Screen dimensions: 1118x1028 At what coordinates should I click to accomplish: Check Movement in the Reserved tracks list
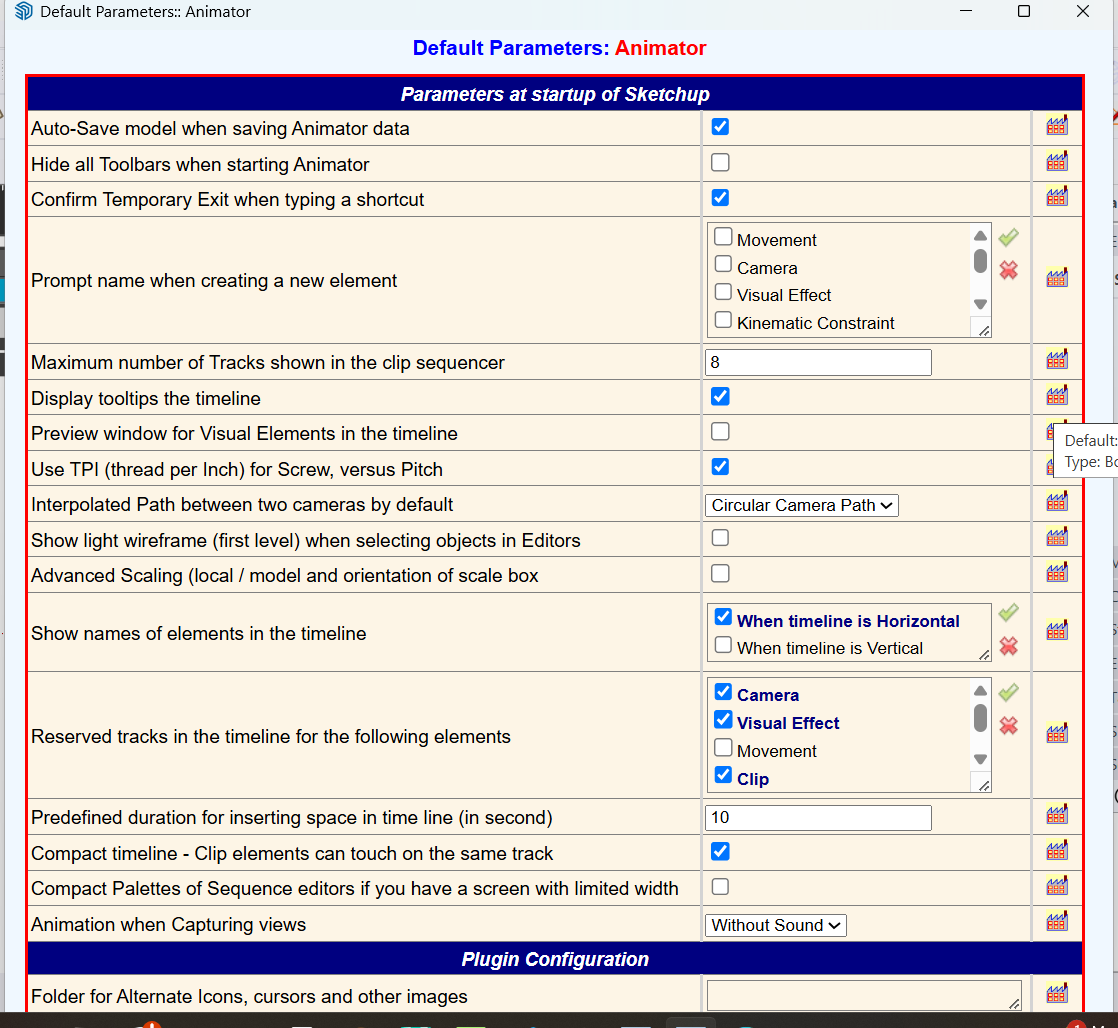click(723, 747)
